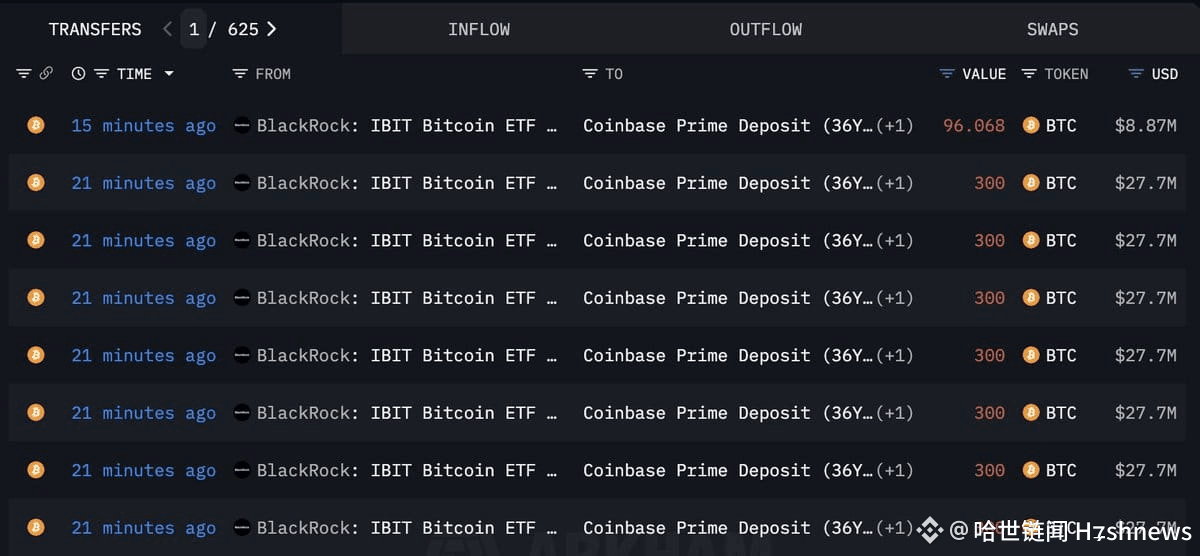Toggle the TIME sort arrow
This screenshot has height=556, width=1200.
click(x=169, y=74)
